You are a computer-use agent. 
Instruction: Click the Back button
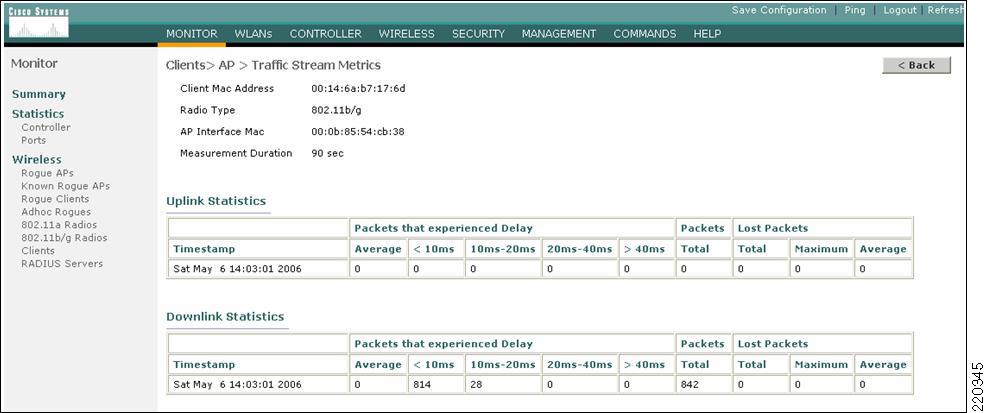(916, 65)
